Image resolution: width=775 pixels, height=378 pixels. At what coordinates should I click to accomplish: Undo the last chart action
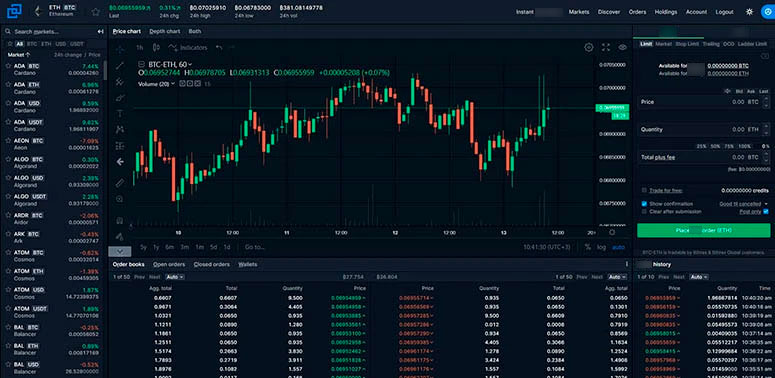[219, 48]
